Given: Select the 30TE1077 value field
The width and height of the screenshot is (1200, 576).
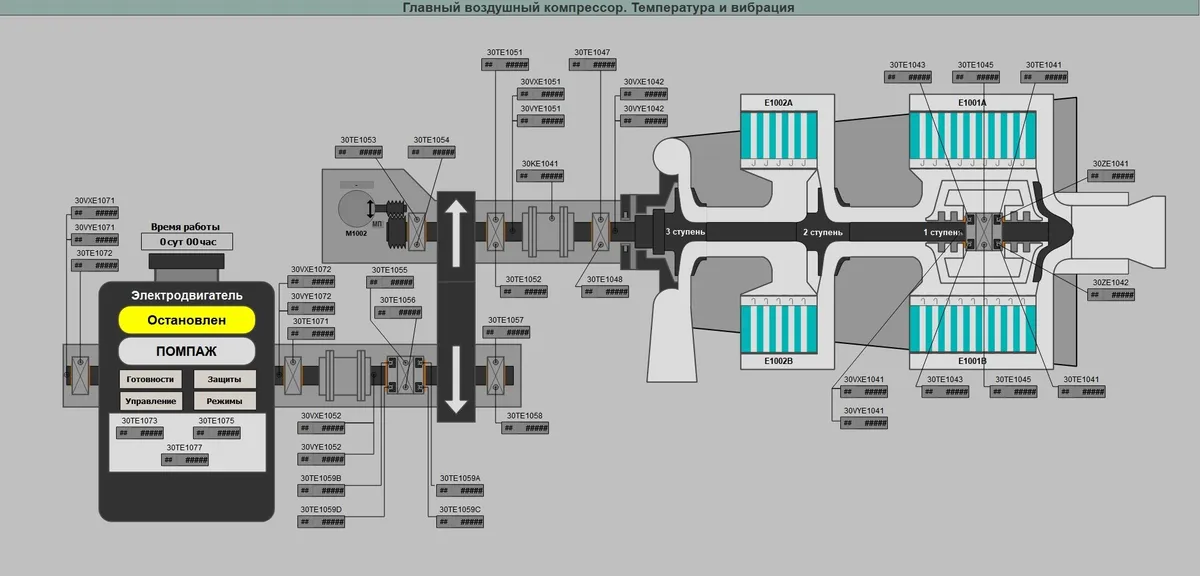Looking at the screenshot, I should pyautogui.click(x=186, y=460).
